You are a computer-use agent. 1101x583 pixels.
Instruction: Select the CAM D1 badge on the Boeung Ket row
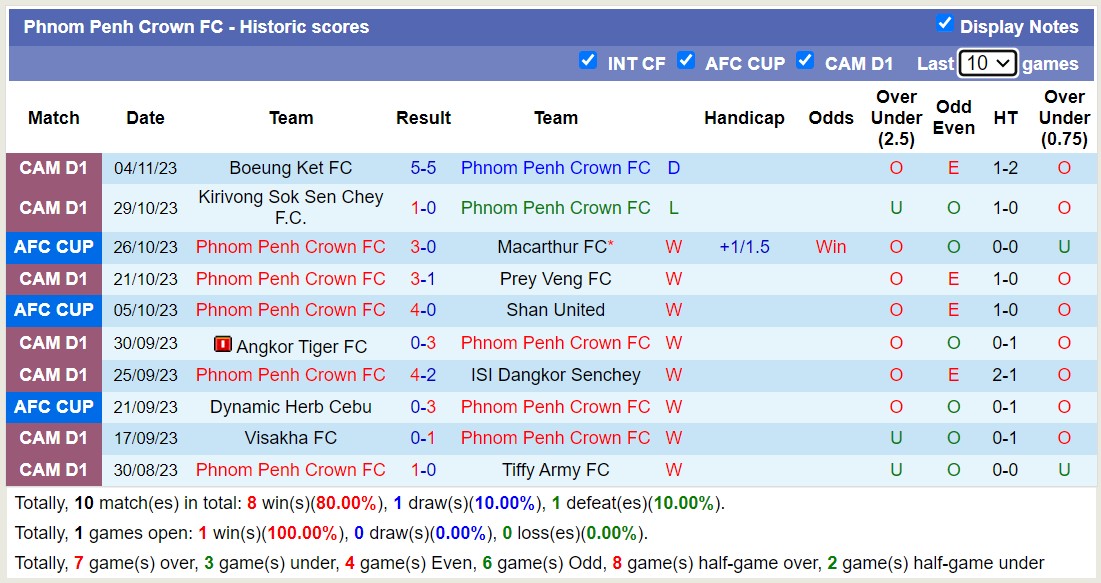click(53, 168)
